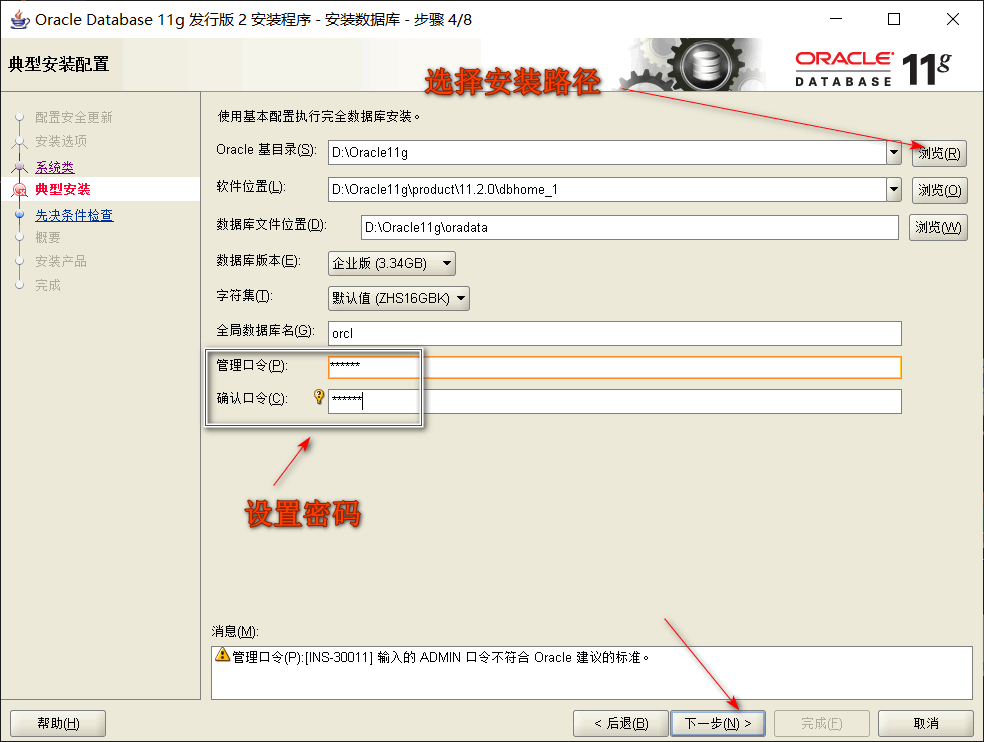984x742 pixels.
Task: Click 浏览(R) button for Oracle base directory
Action: [x=939, y=153]
